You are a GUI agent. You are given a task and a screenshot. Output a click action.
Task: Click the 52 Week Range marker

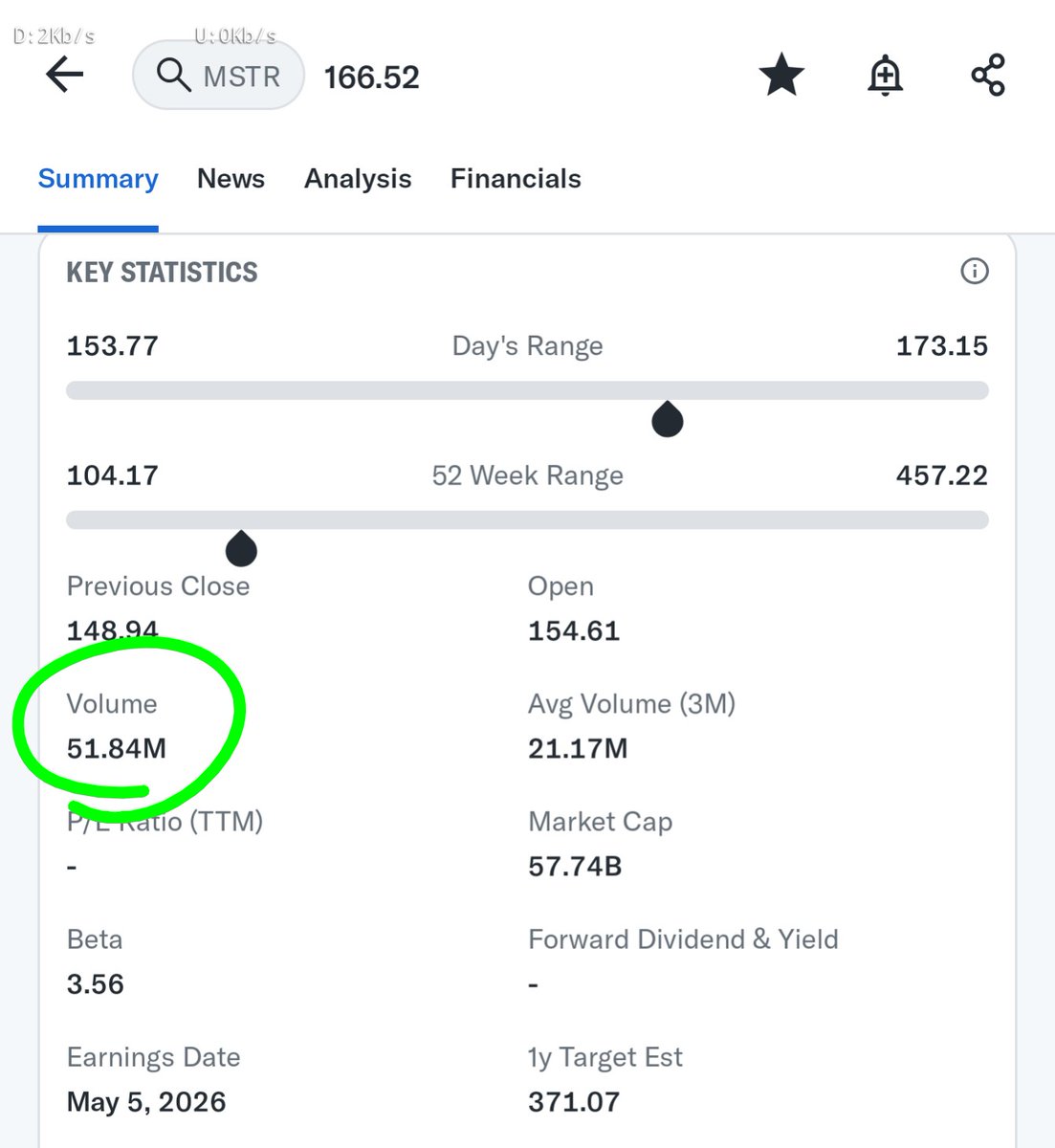click(x=241, y=549)
